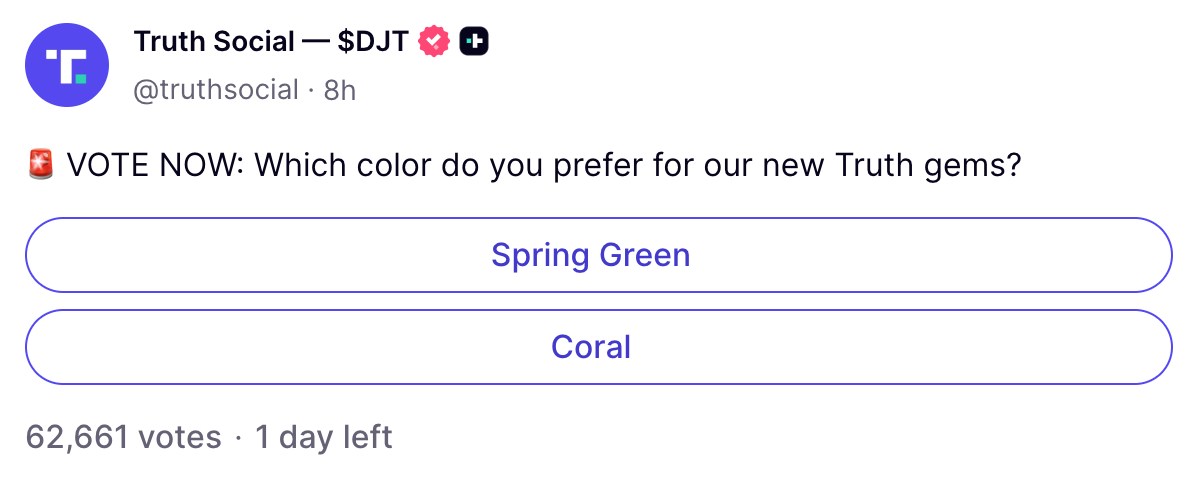Click the dot separator before 8h
The height and width of the screenshot is (482, 1188).
tap(311, 90)
